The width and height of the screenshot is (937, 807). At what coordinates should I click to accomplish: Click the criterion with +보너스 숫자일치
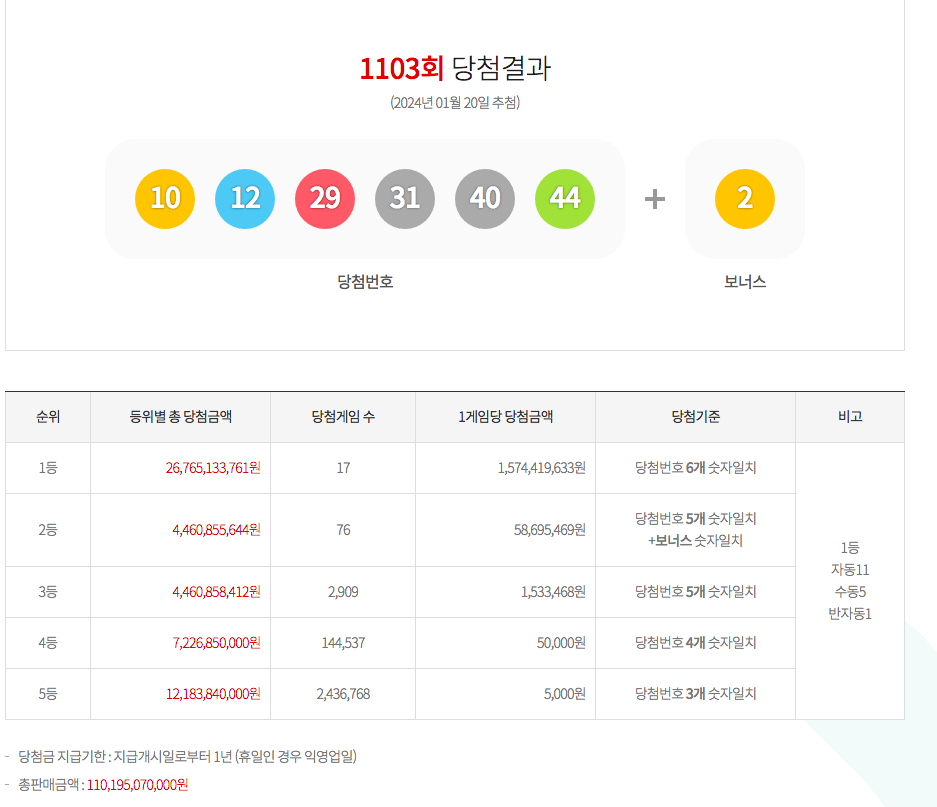pos(696,530)
